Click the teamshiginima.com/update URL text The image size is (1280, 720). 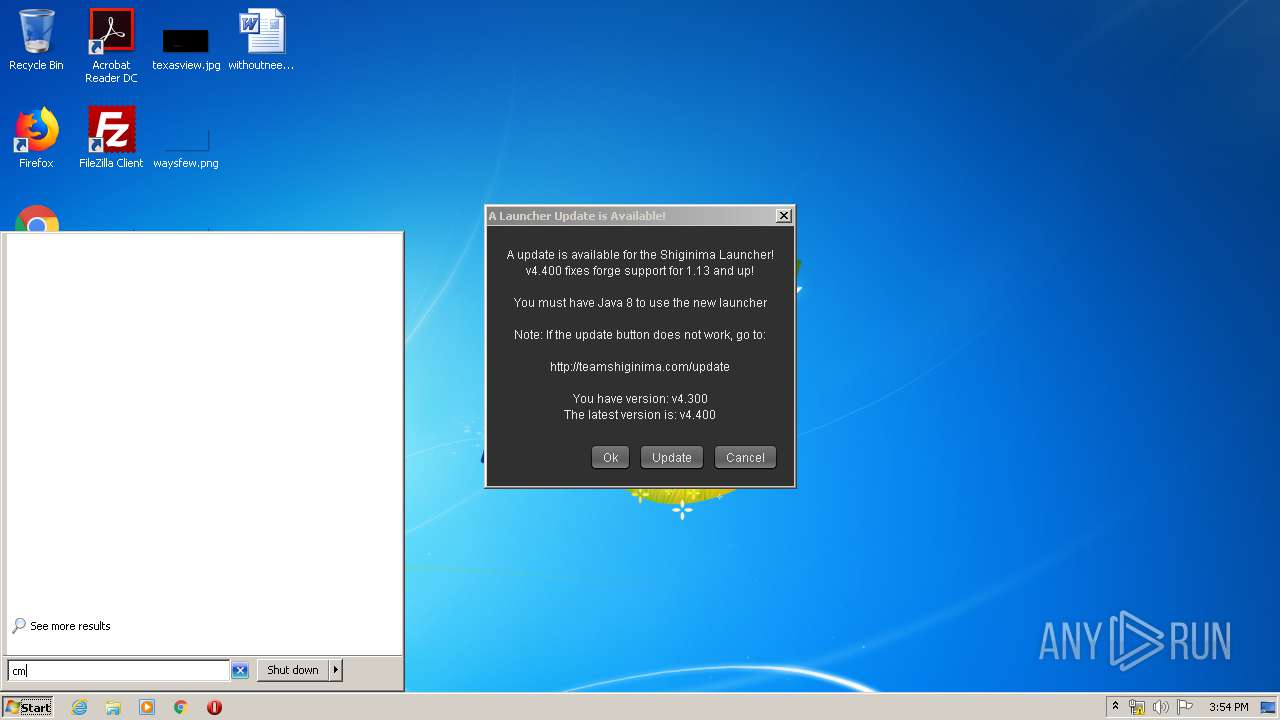coord(640,367)
